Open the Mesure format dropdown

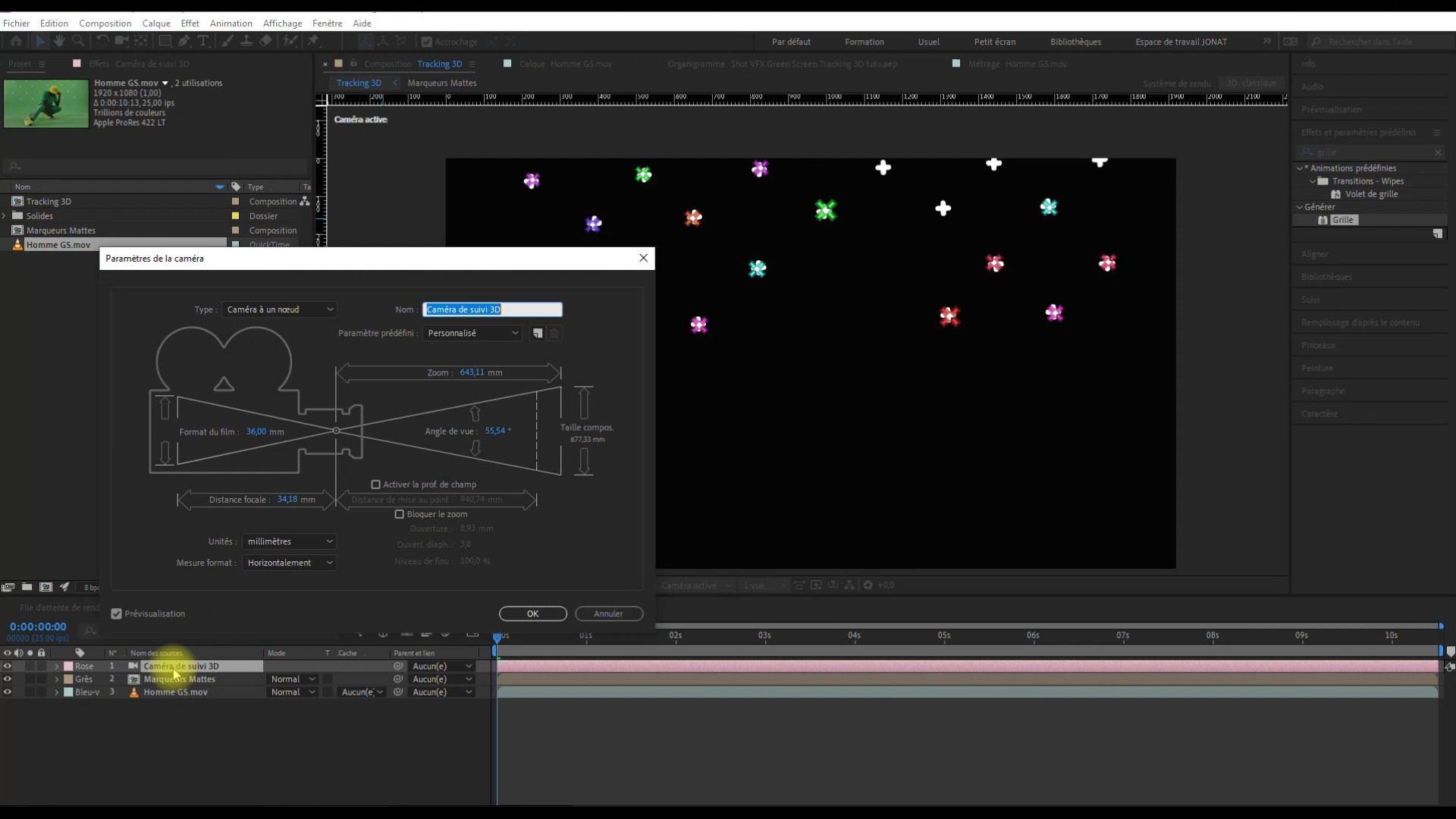(289, 563)
